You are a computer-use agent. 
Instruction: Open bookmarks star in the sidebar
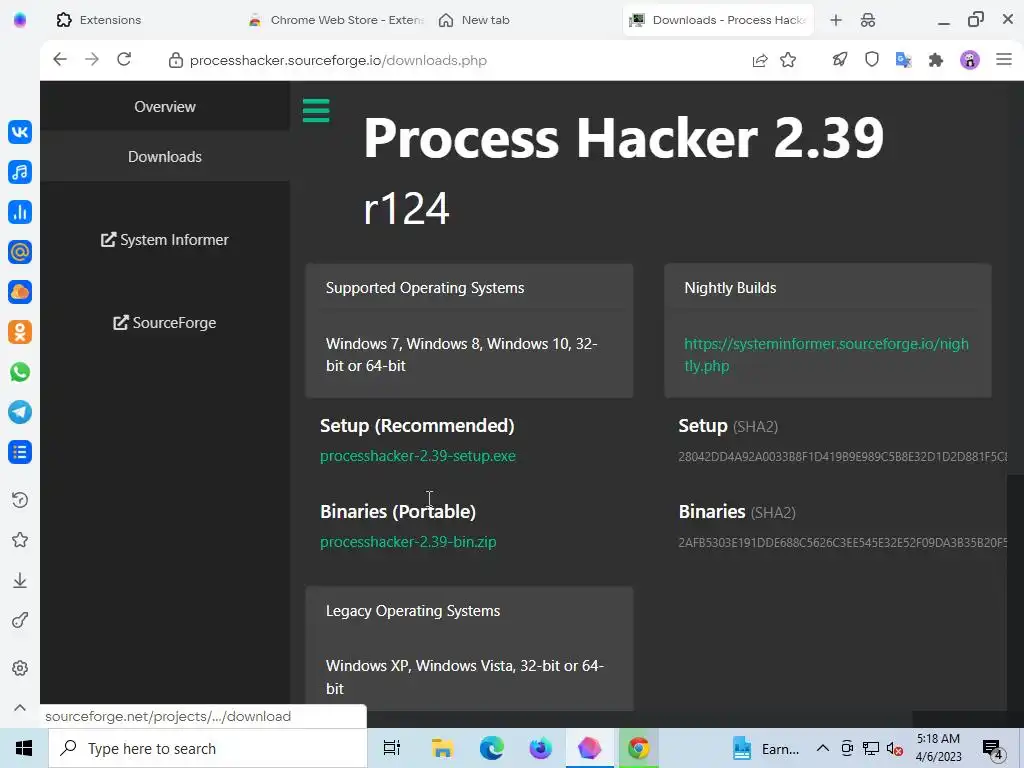20,540
